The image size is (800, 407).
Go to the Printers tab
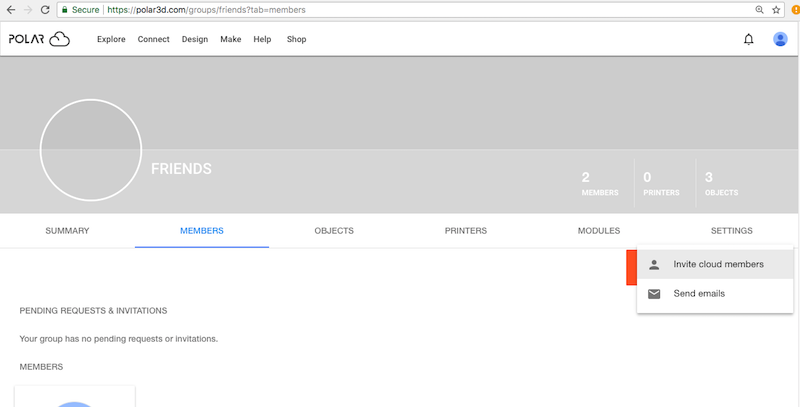(466, 231)
